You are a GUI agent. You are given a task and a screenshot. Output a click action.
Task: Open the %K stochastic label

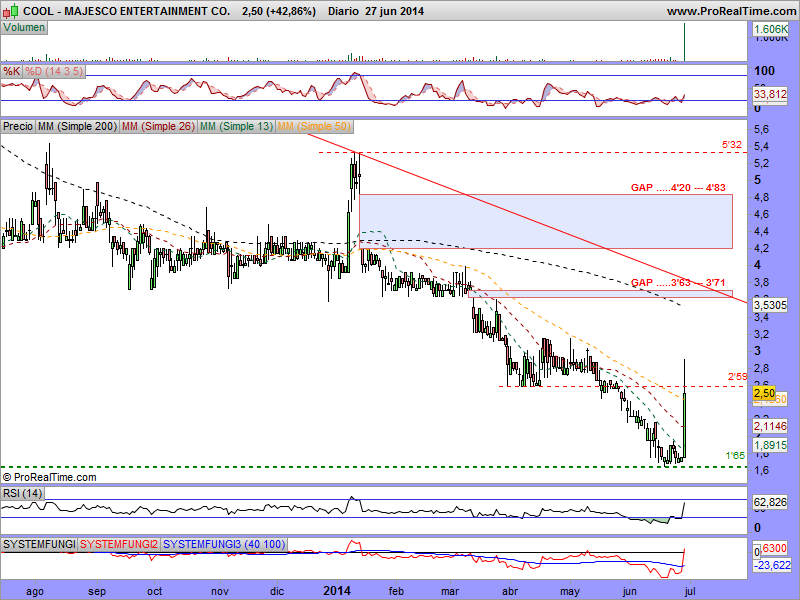pos(11,71)
